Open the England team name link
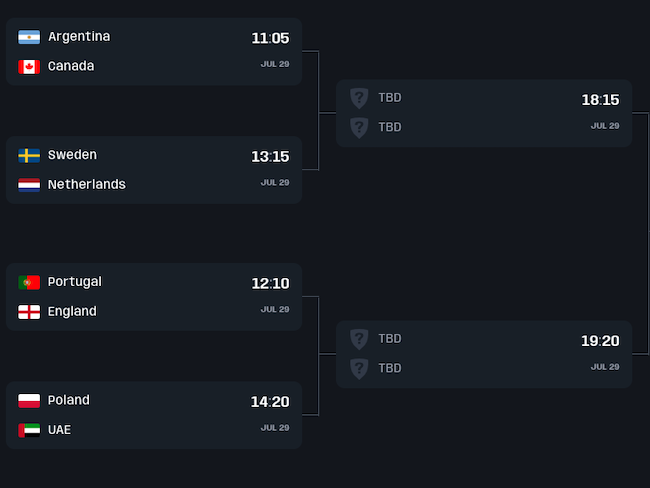650x488 pixels. tap(72, 312)
